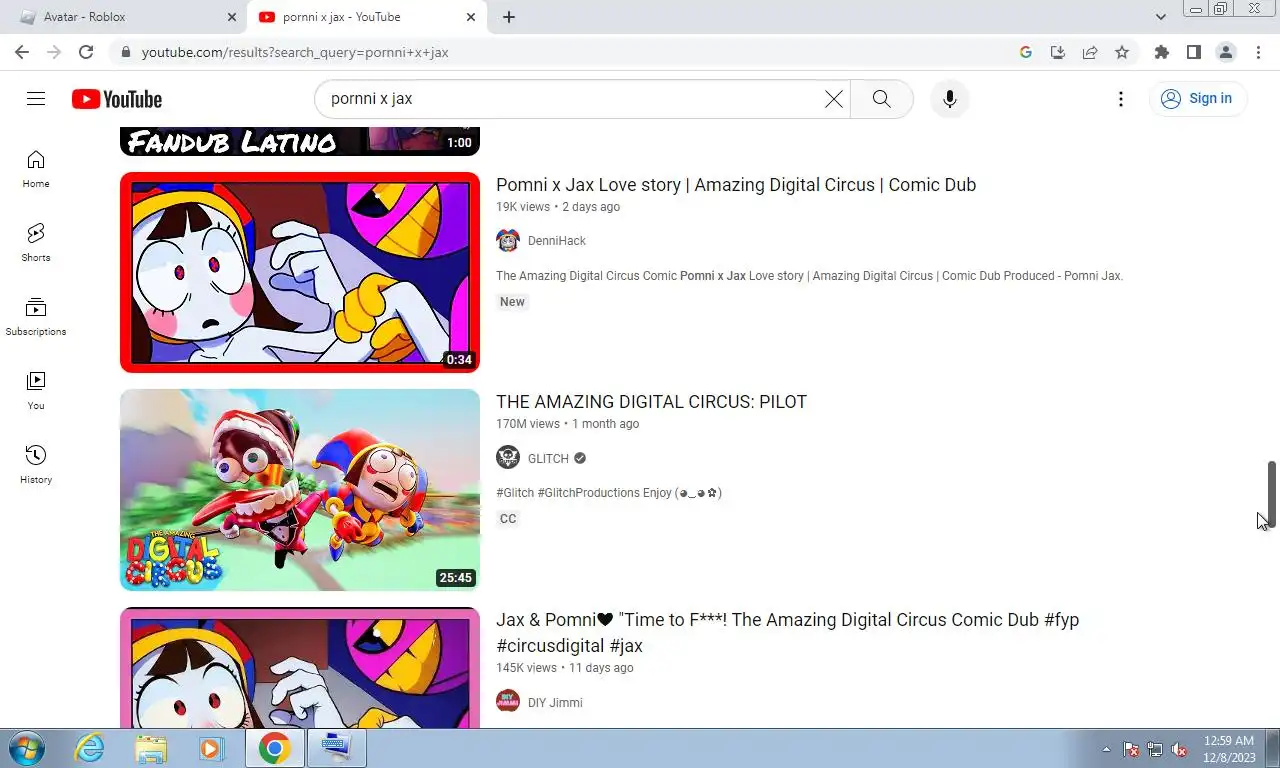The height and width of the screenshot is (768, 1280).
Task: Open History from the sidebar
Action: 36,465
